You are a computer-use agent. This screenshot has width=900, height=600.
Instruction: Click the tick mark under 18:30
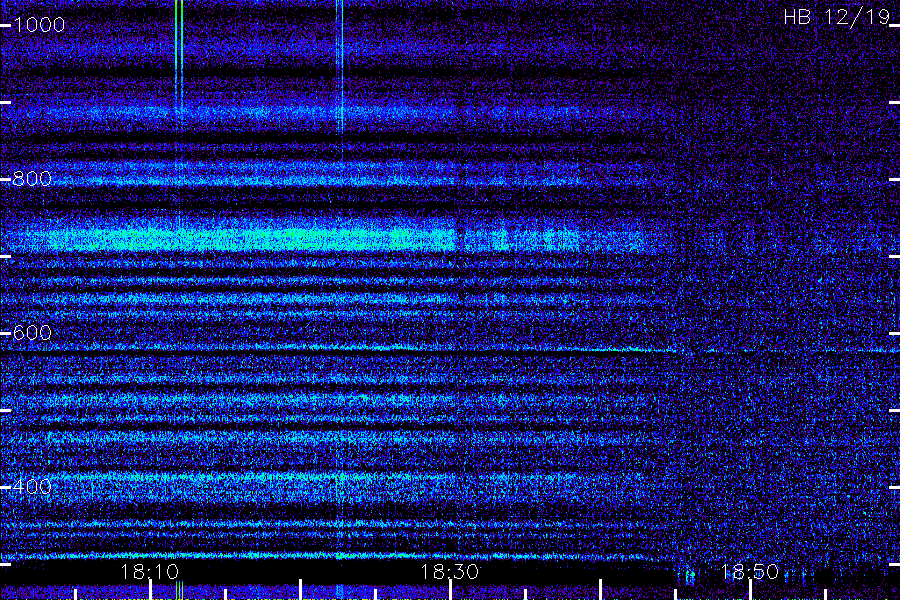tap(450, 590)
